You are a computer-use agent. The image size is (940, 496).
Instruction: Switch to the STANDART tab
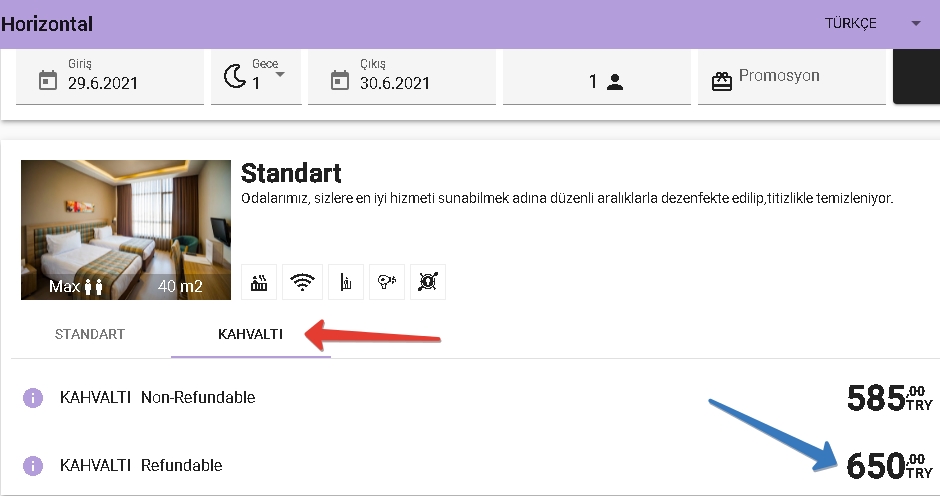pos(90,334)
